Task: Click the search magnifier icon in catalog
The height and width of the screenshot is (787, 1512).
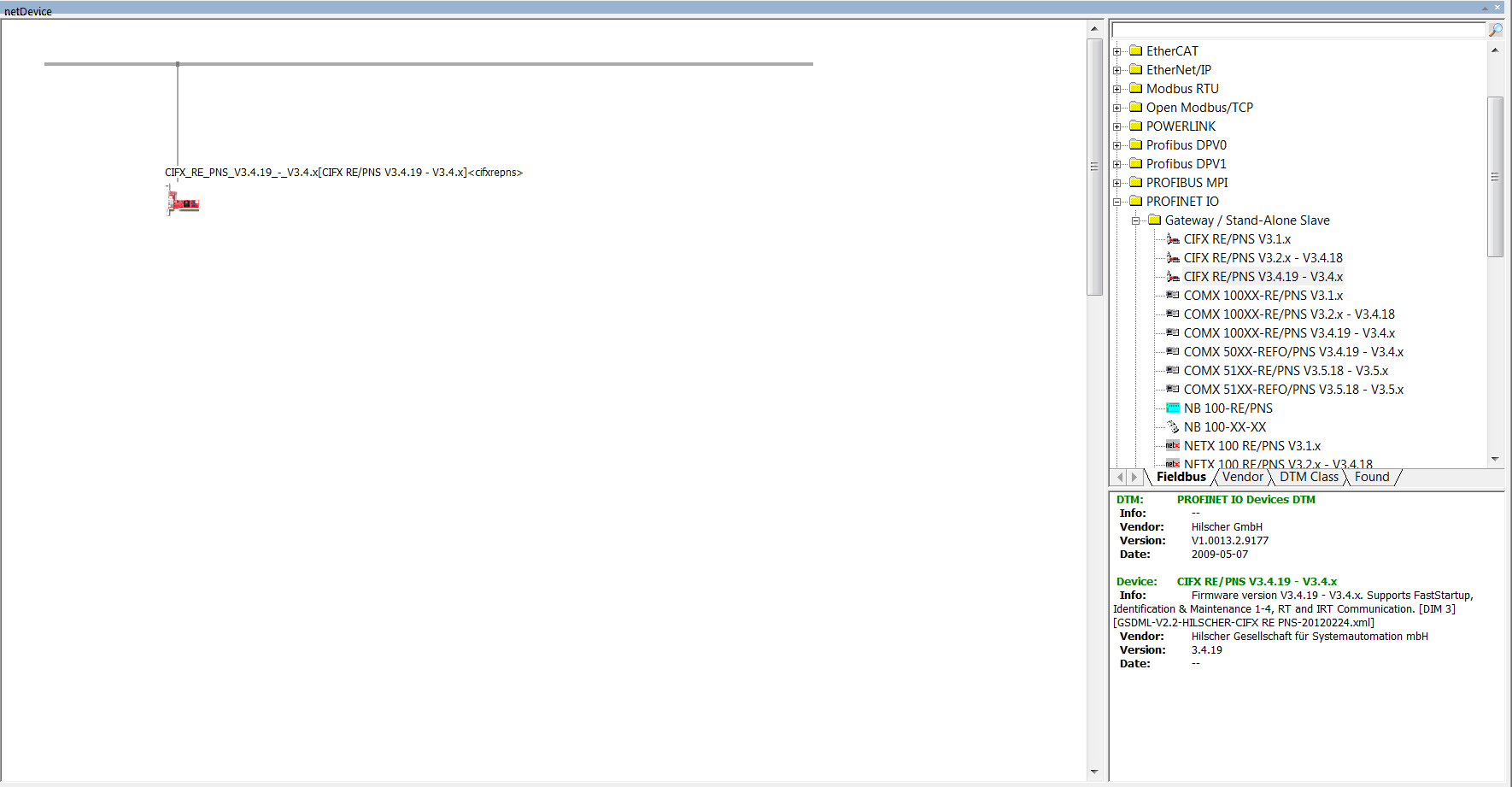Action: point(1496,30)
